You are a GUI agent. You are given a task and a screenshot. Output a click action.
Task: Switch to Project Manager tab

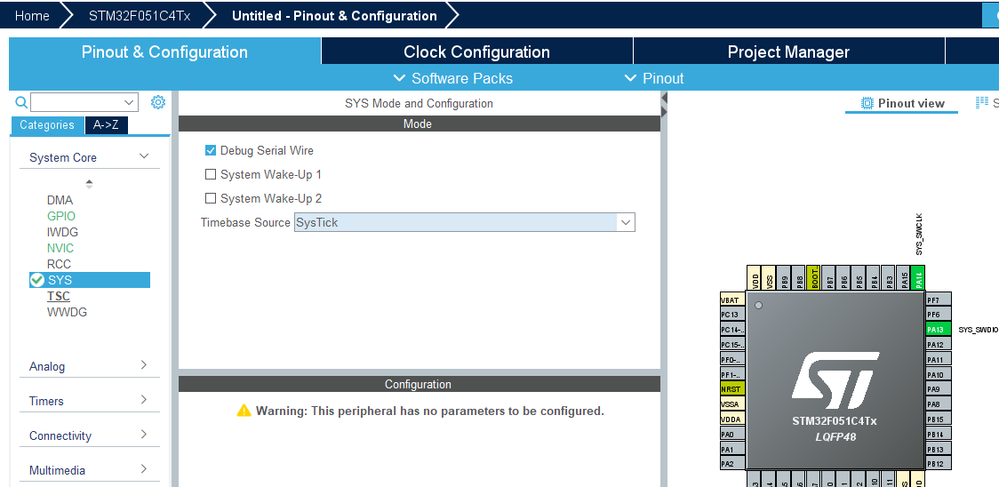(789, 52)
